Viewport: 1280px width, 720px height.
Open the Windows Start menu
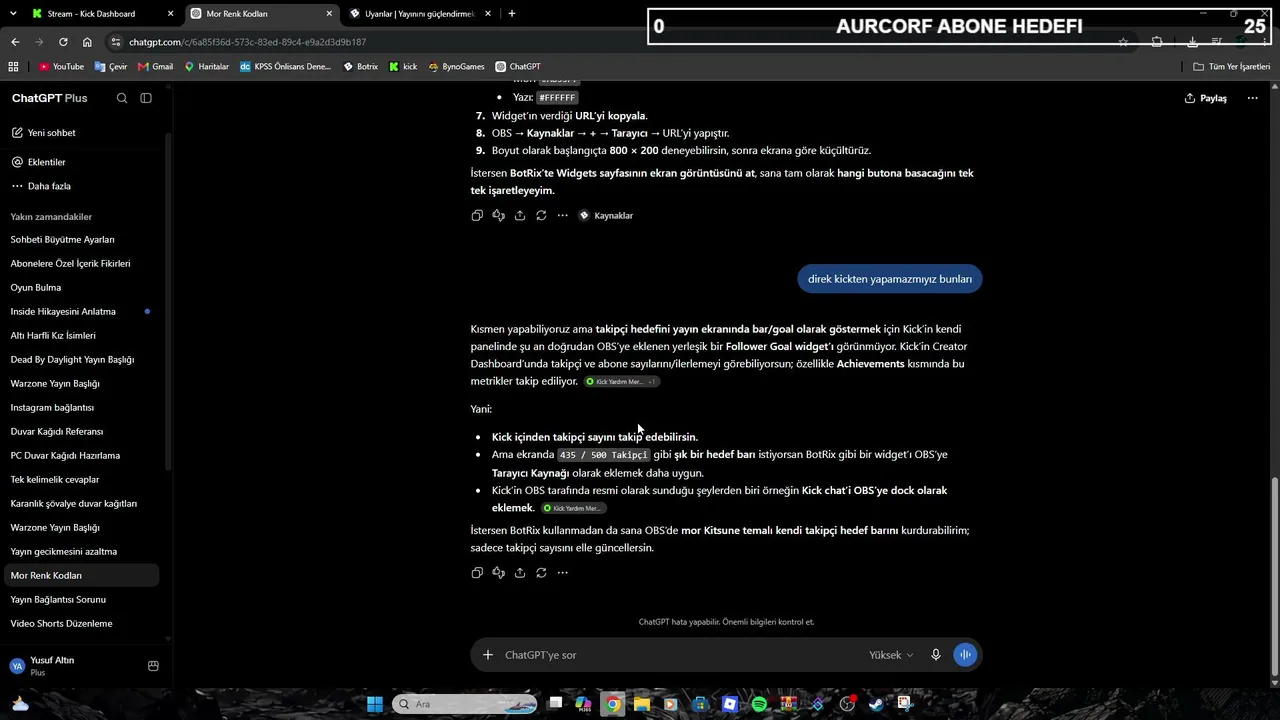[x=375, y=704]
